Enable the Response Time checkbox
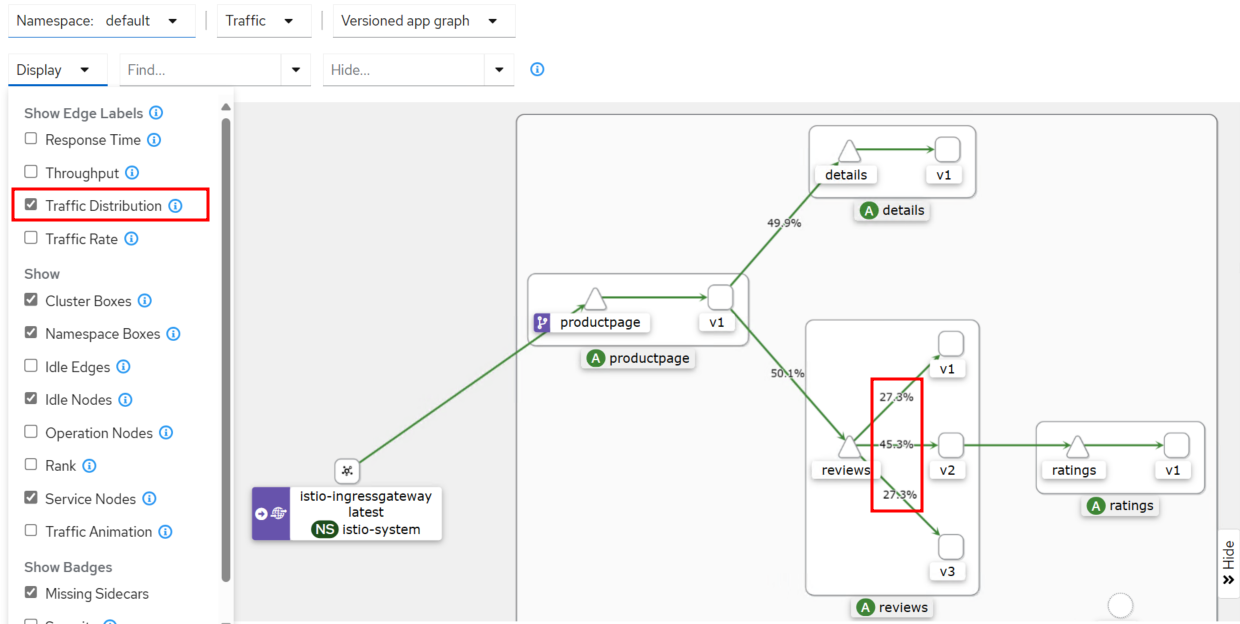The height and width of the screenshot is (624, 1240). pyautogui.click(x=31, y=139)
